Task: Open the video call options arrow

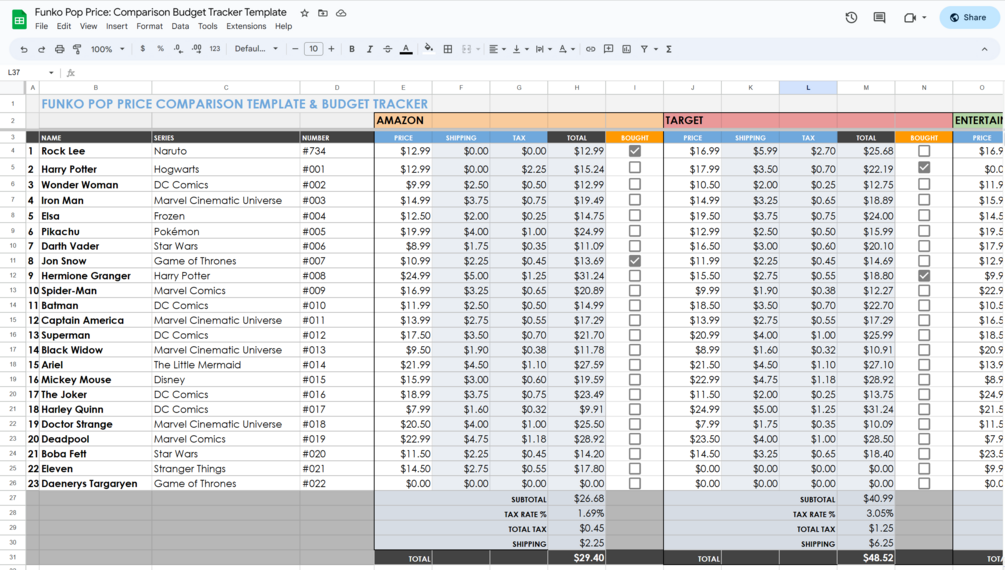Action: [924, 18]
